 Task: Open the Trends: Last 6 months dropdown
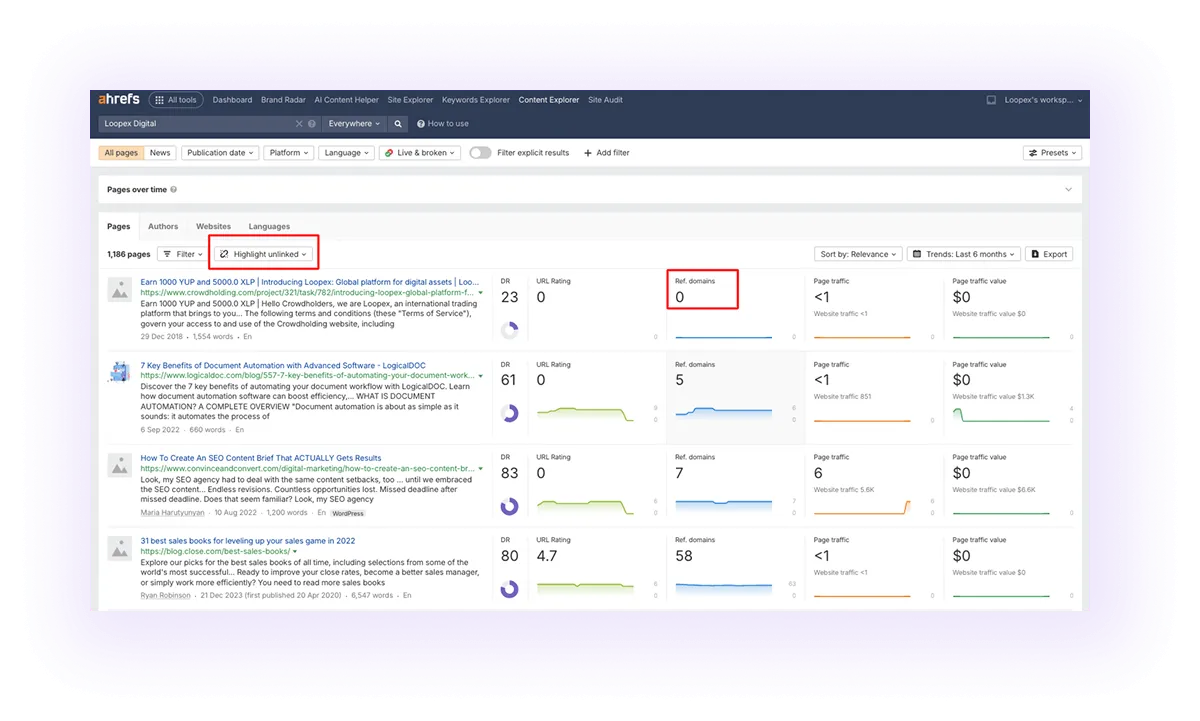tap(965, 254)
